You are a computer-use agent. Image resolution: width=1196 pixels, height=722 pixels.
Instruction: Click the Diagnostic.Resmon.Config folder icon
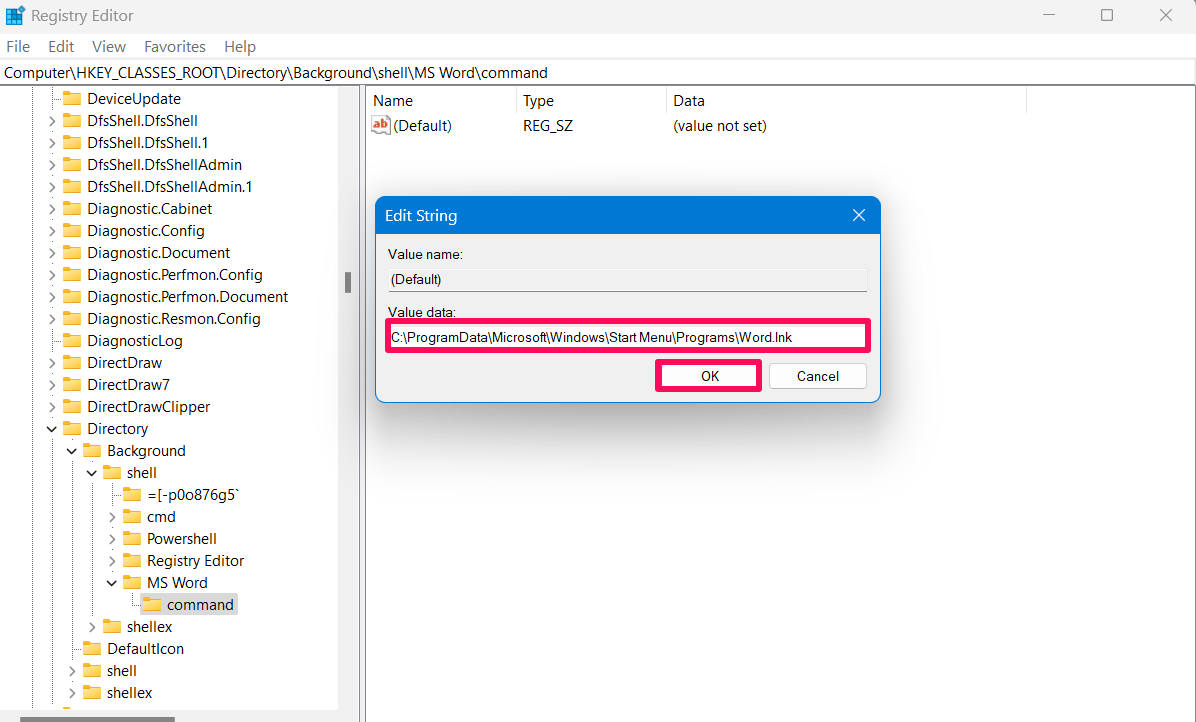point(72,319)
